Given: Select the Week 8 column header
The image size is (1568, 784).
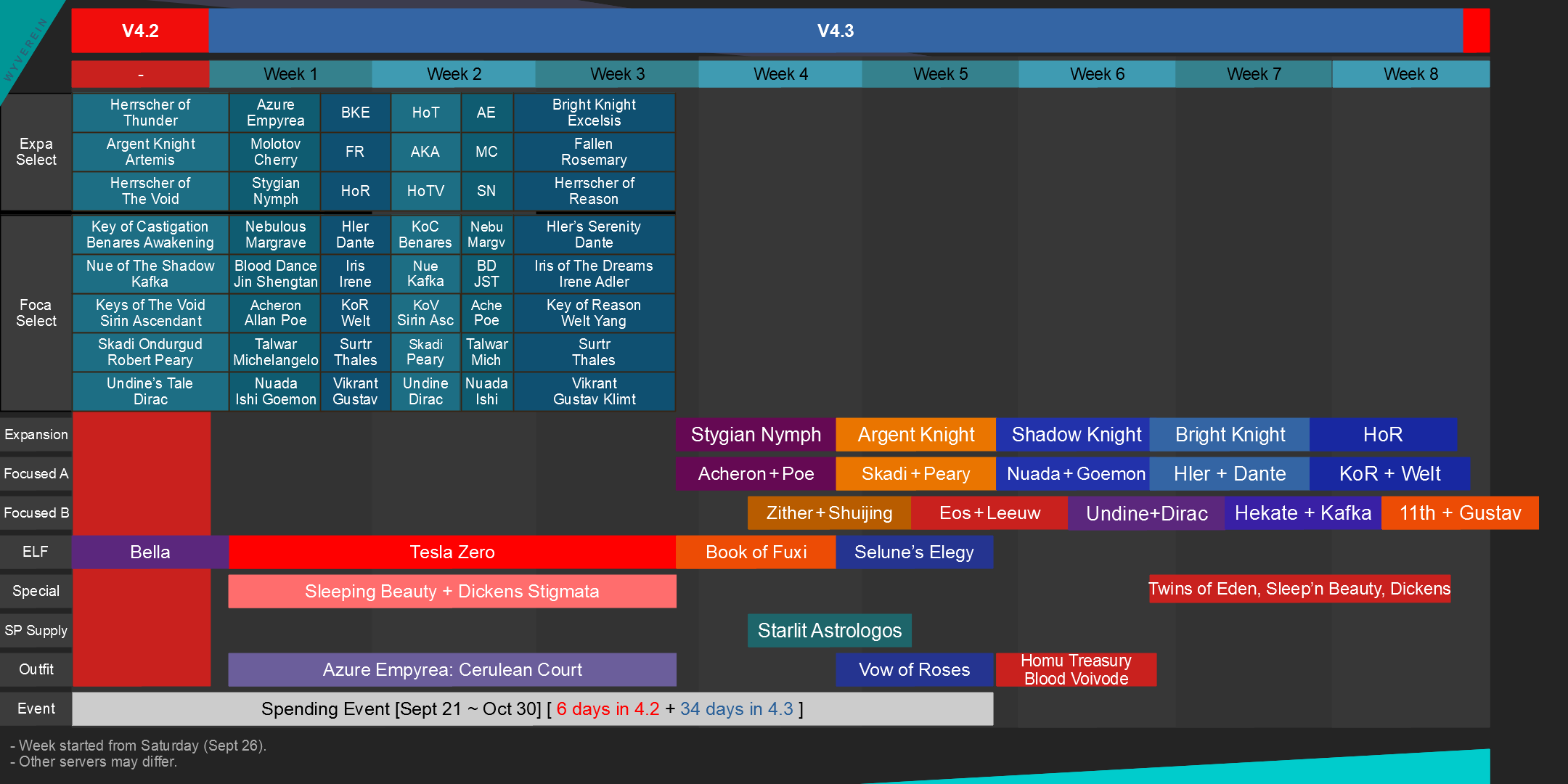Looking at the screenshot, I should pos(1410,74).
